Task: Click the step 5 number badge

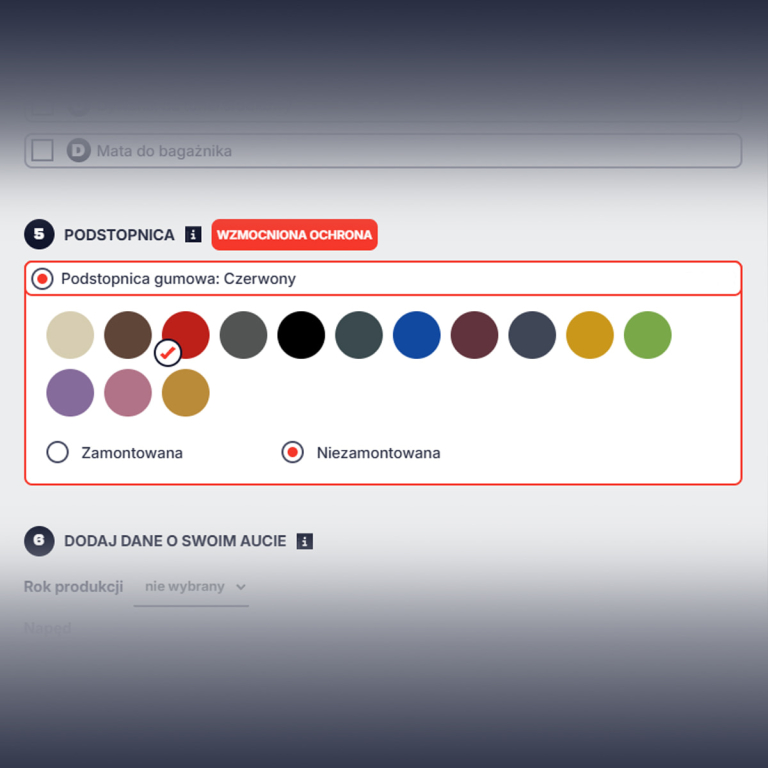Action: pos(39,235)
